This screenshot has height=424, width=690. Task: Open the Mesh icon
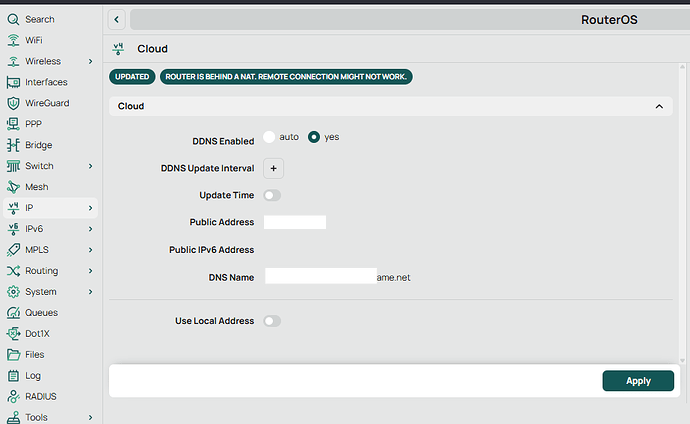[13, 187]
